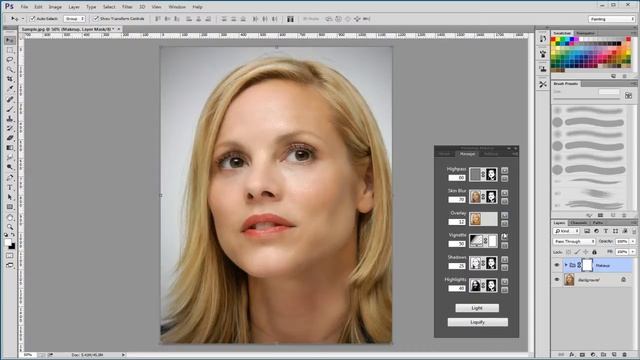640x360 pixels.
Task: Select the Gradient tool
Action: tap(10, 148)
